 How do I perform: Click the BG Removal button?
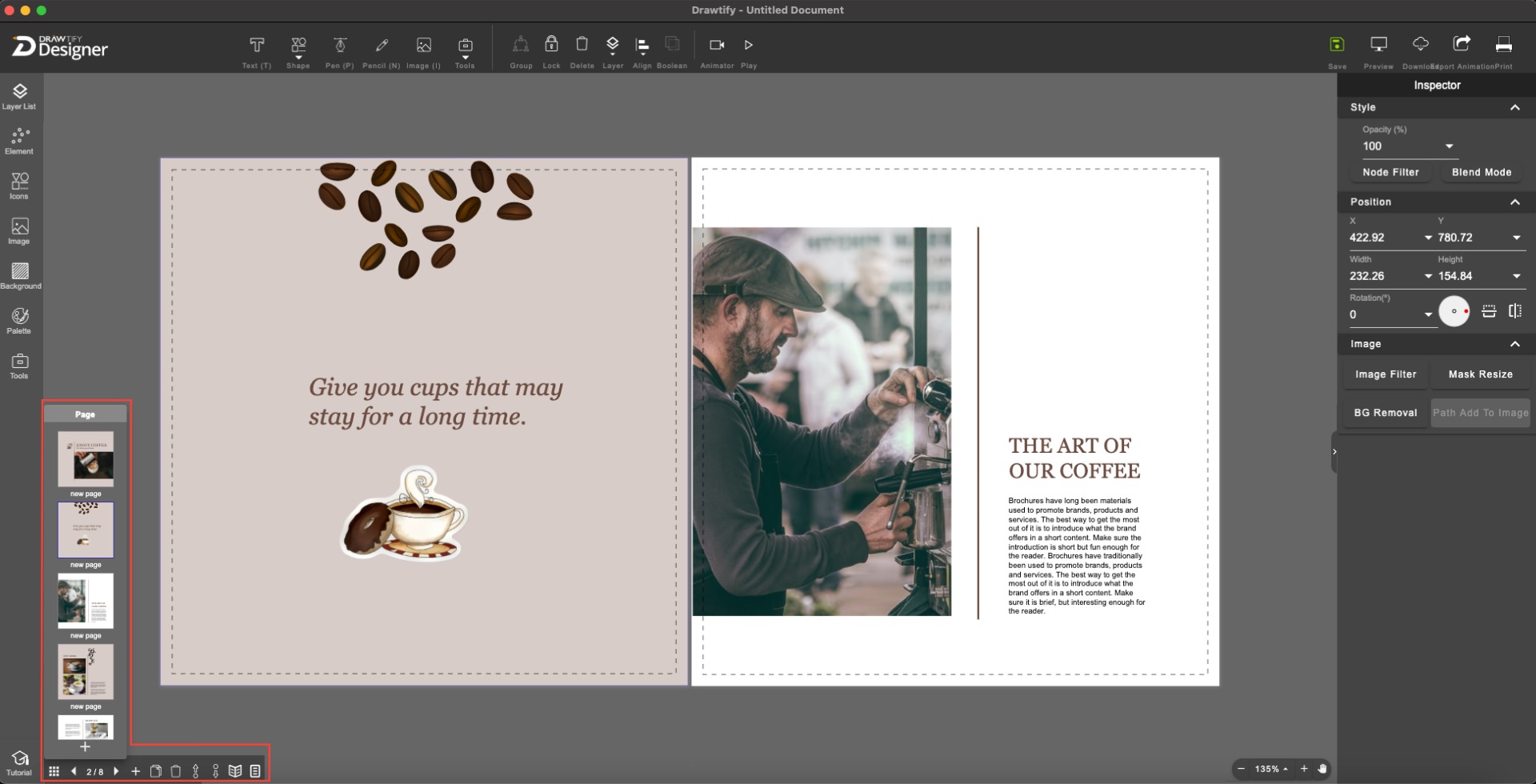click(1386, 413)
